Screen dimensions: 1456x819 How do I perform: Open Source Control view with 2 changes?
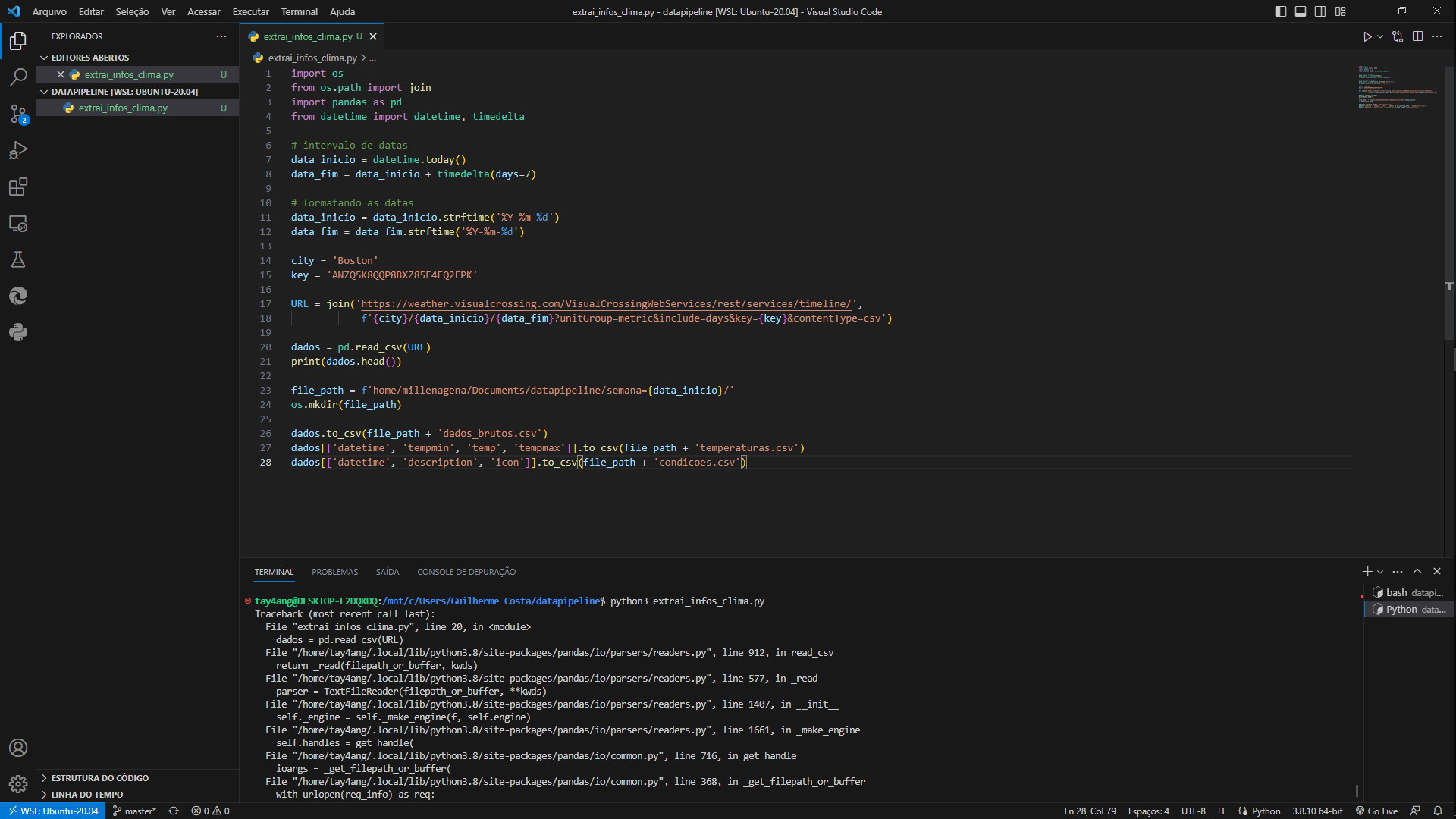(x=18, y=114)
